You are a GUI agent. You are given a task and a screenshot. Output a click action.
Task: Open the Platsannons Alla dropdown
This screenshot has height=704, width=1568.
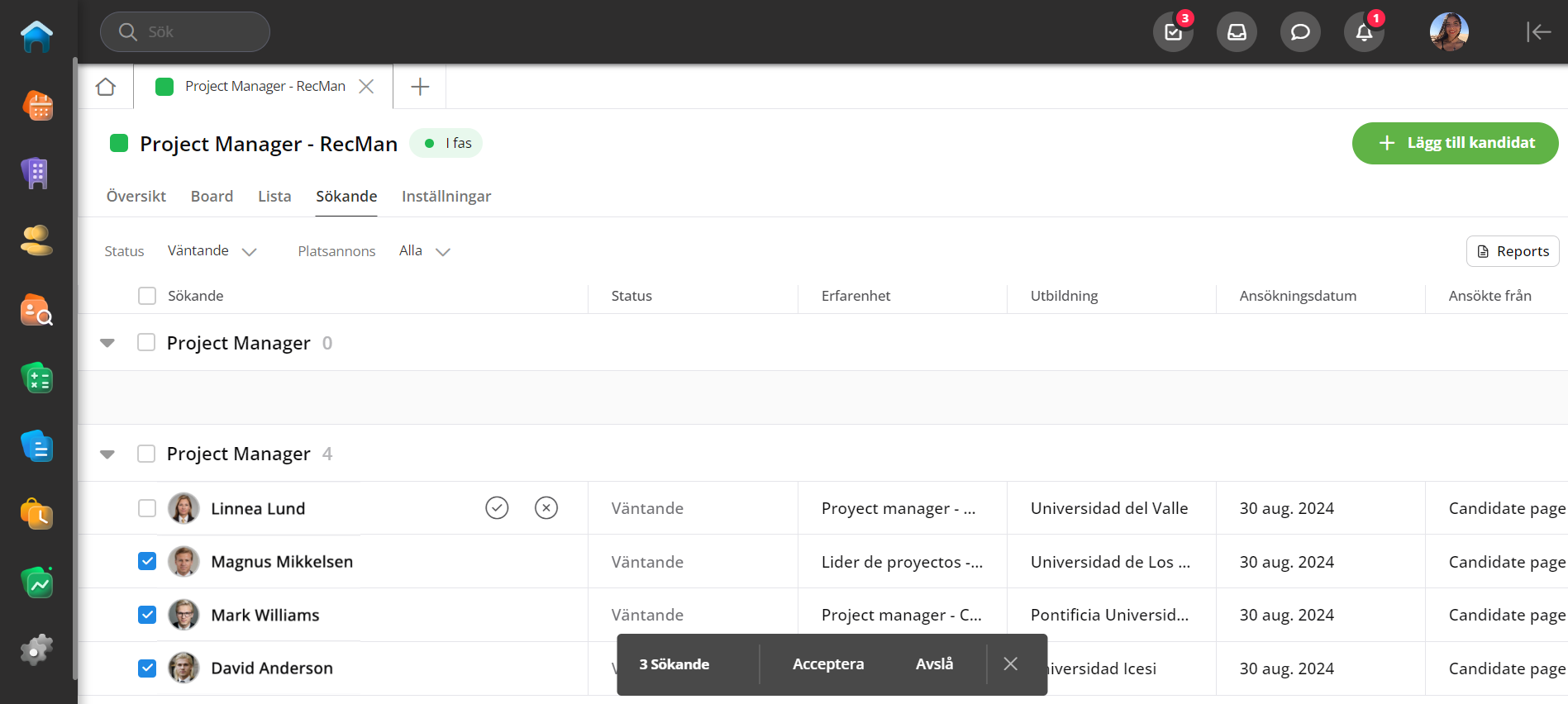(x=425, y=251)
